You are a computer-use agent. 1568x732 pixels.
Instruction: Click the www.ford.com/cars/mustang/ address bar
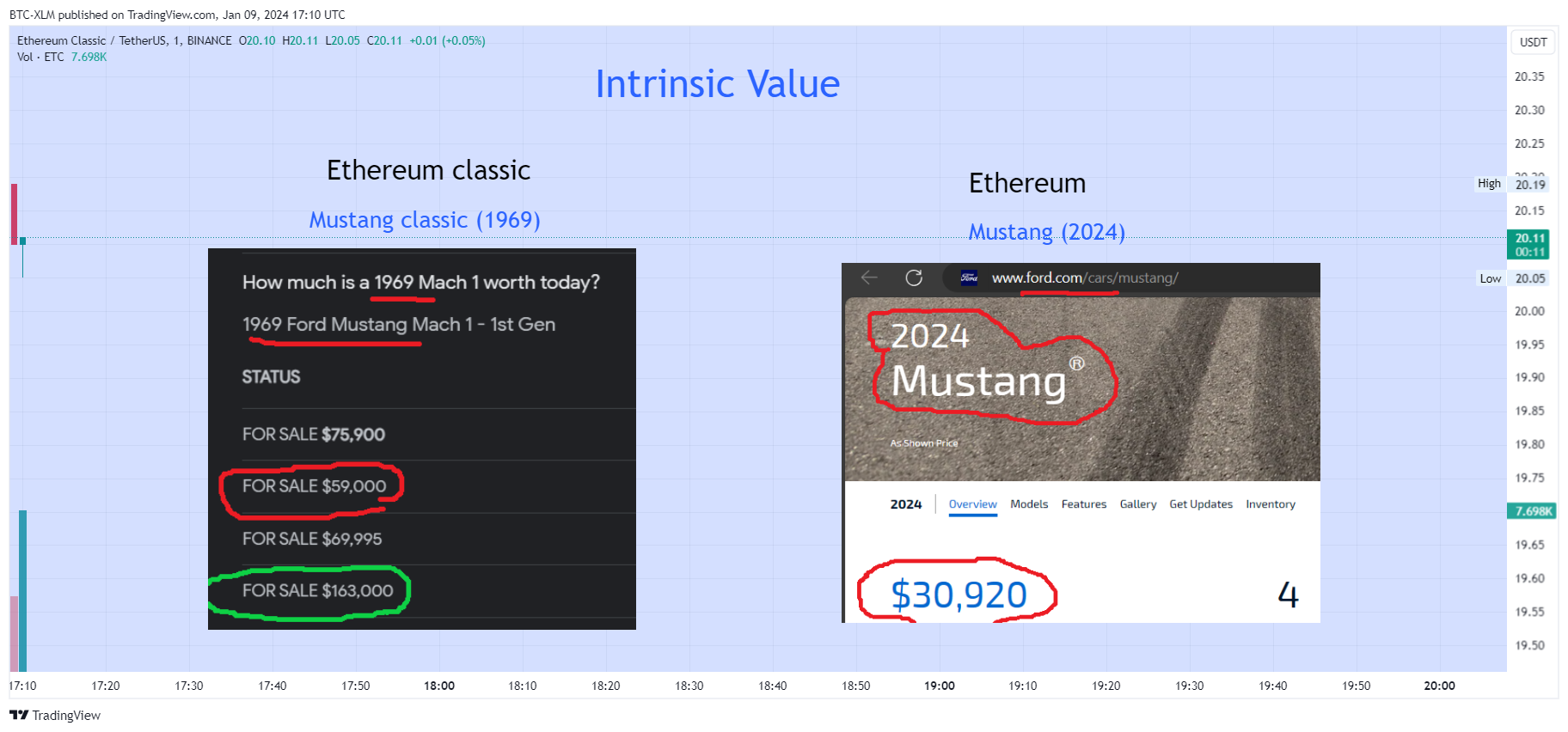[1085, 278]
